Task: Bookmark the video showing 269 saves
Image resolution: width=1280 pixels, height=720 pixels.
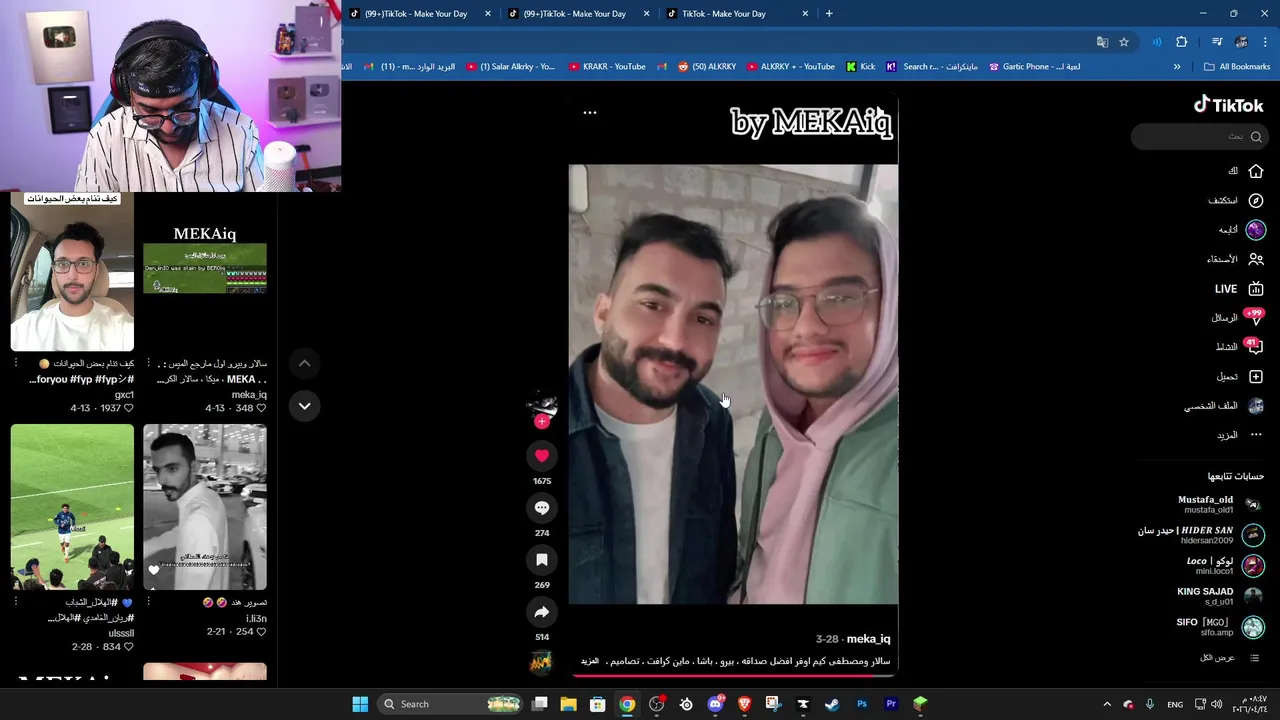Action: pyautogui.click(x=542, y=560)
